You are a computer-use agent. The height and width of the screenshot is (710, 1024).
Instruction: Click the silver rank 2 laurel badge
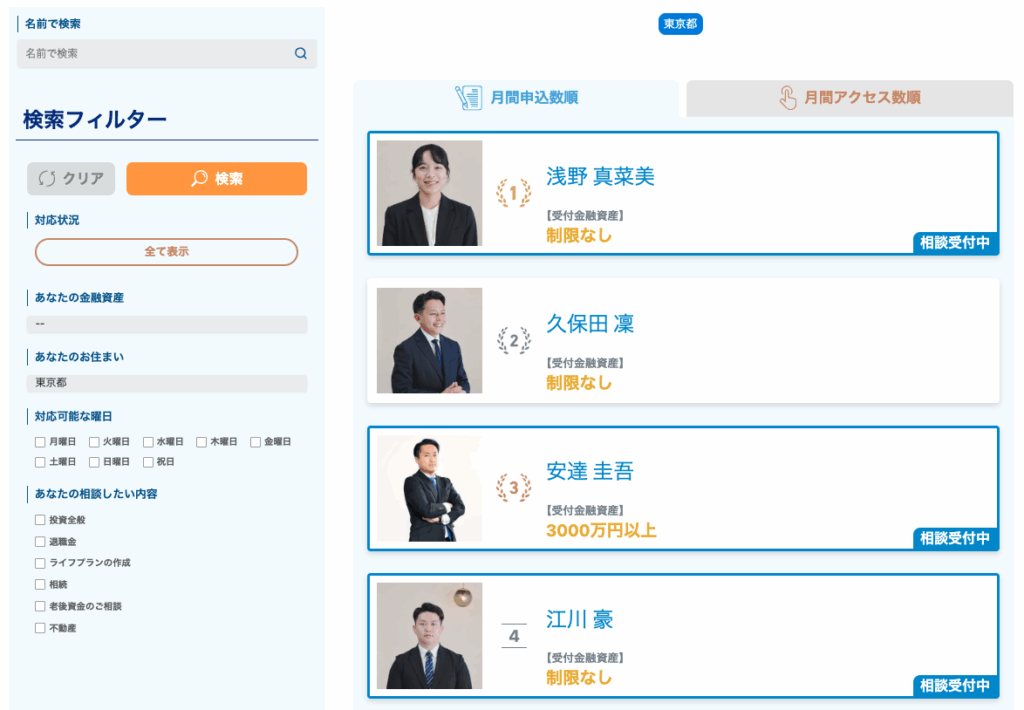point(514,341)
